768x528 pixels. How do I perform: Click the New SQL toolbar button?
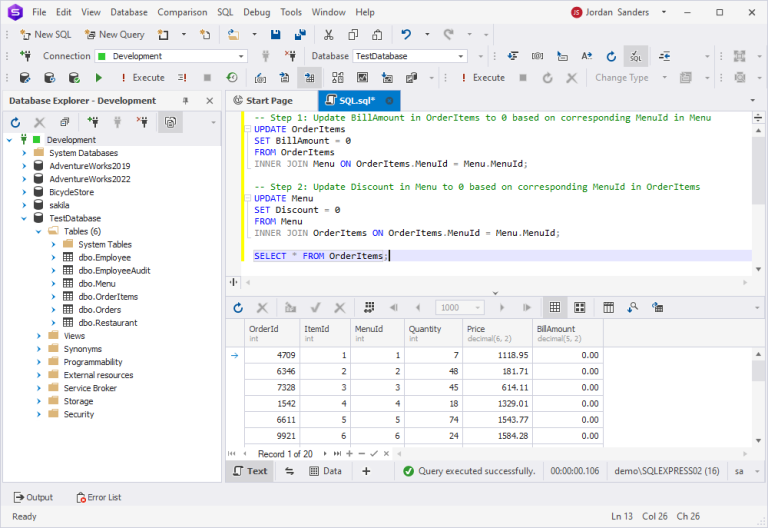point(46,34)
